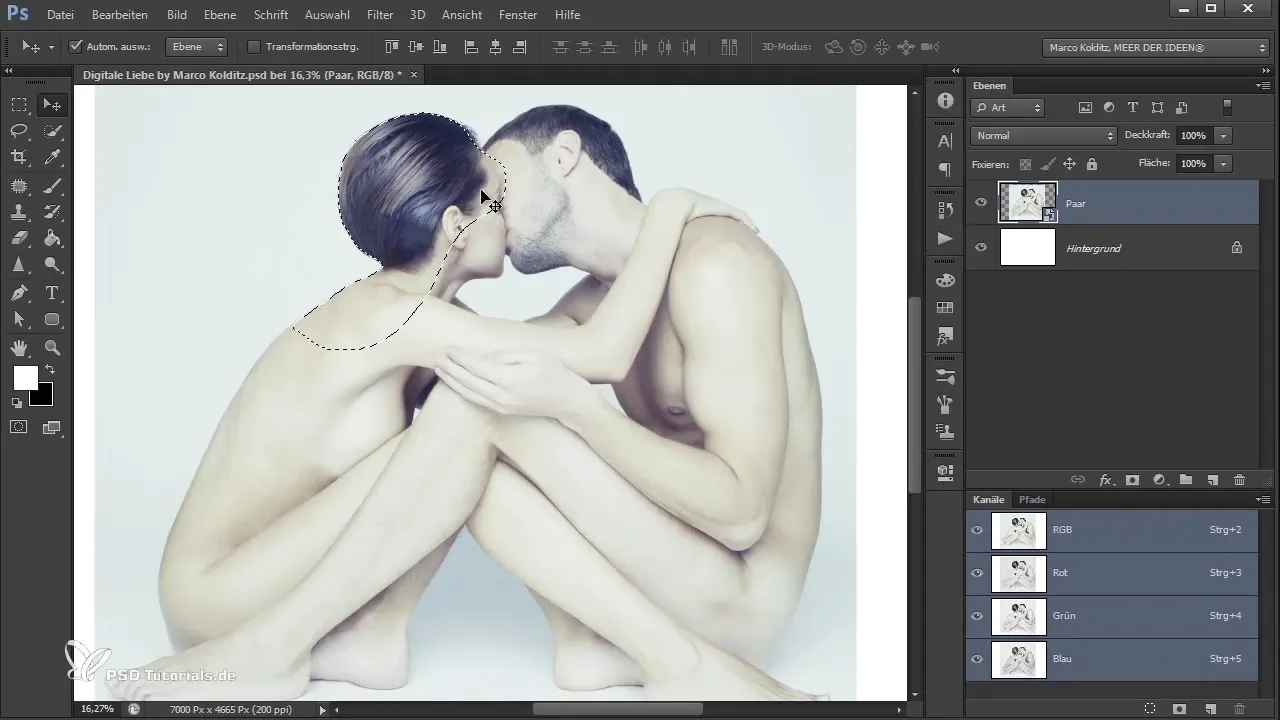Open the Ansicht menu

tap(462, 15)
